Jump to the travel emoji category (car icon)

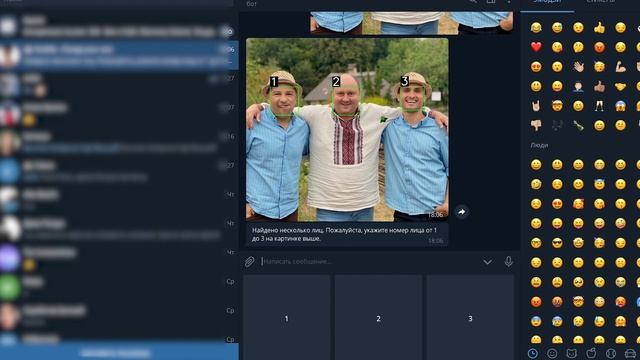click(630, 353)
